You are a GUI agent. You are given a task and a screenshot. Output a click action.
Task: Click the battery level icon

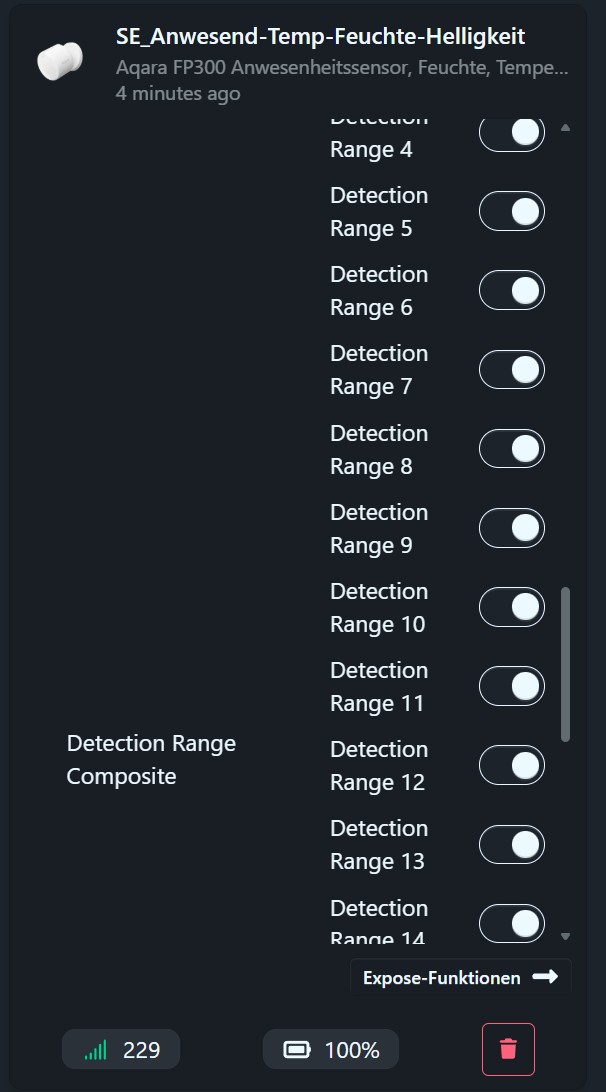pyautogui.click(x=297, y=1050)
